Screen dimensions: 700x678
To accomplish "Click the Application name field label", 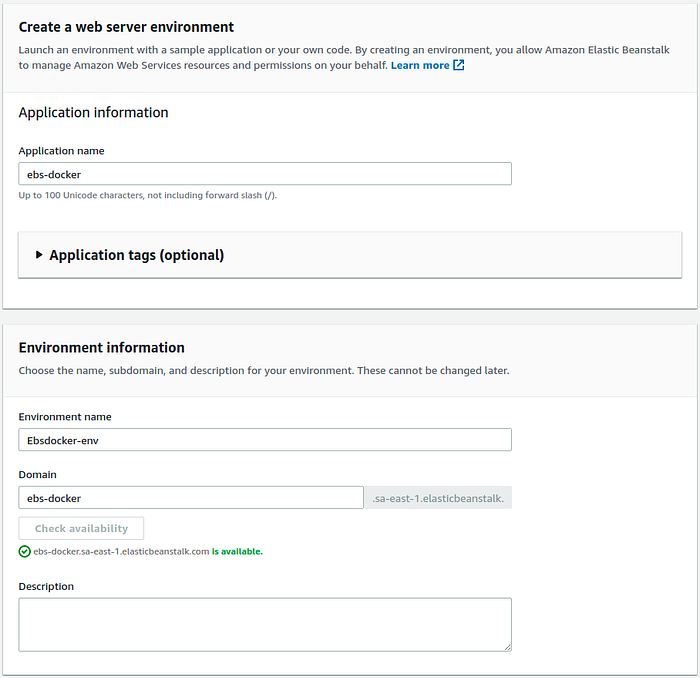I will click(61, 151).
